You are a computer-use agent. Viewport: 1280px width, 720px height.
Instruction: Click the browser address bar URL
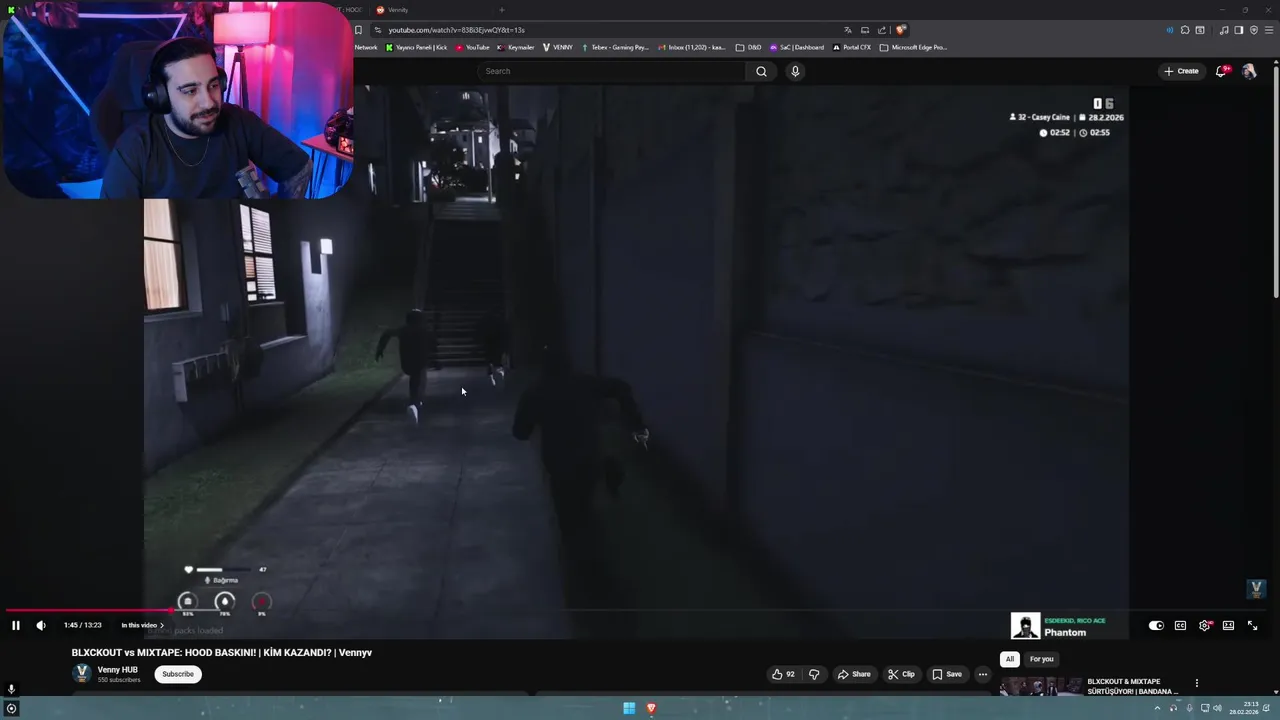coord(457,30)
